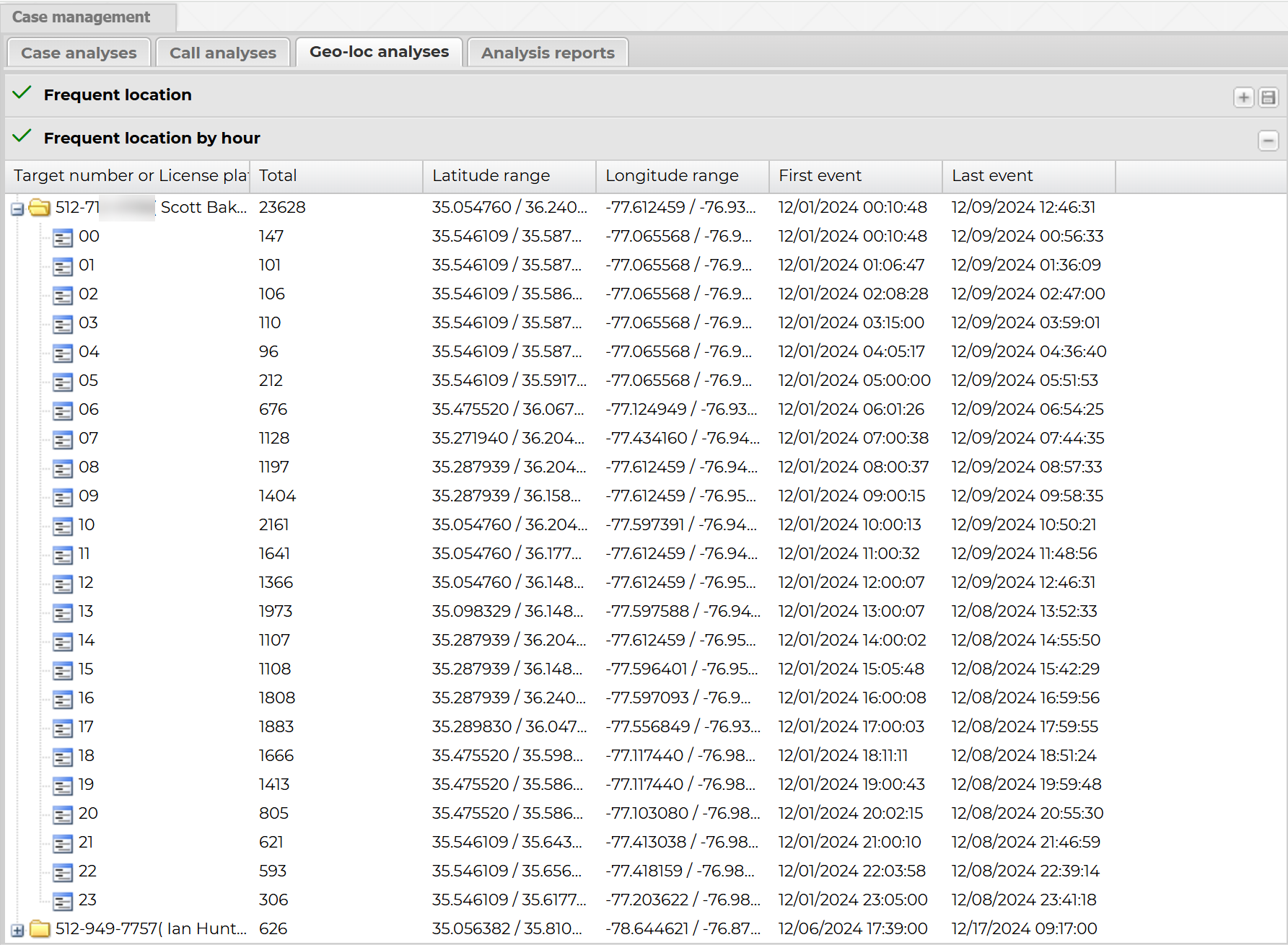Click the Ian Hunt folder icon
This screenshot has height=945, width=1288.
(40, 929)
